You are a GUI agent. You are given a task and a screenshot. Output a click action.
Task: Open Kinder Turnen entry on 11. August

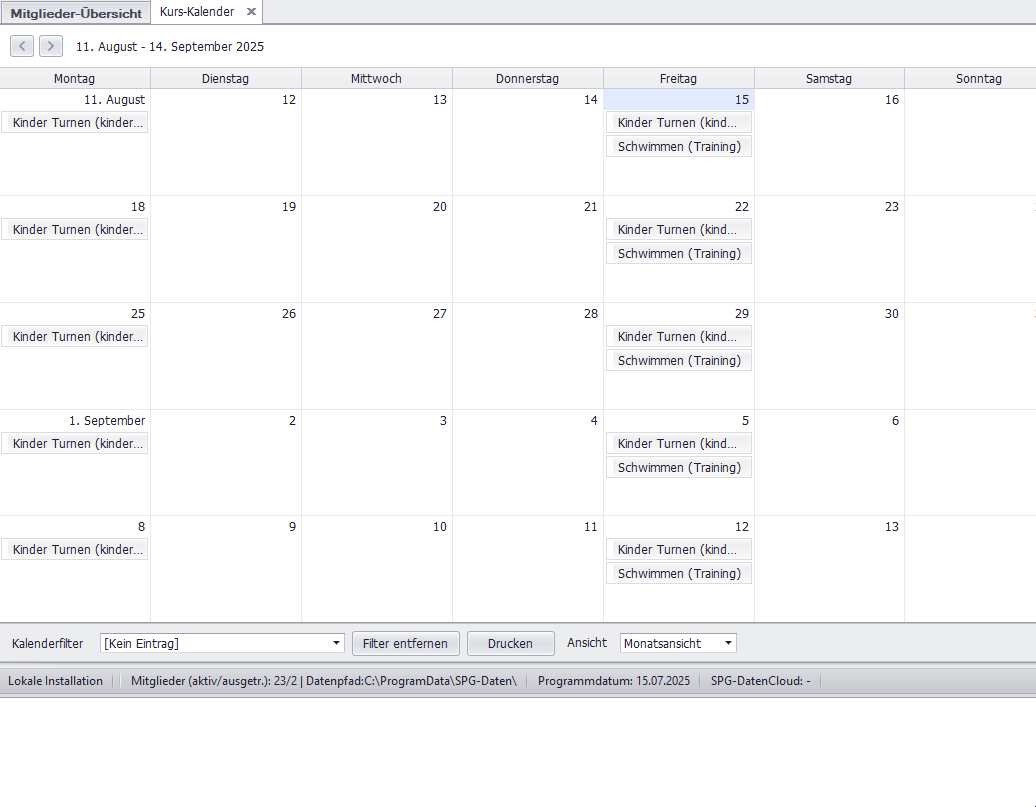point(75,123)
